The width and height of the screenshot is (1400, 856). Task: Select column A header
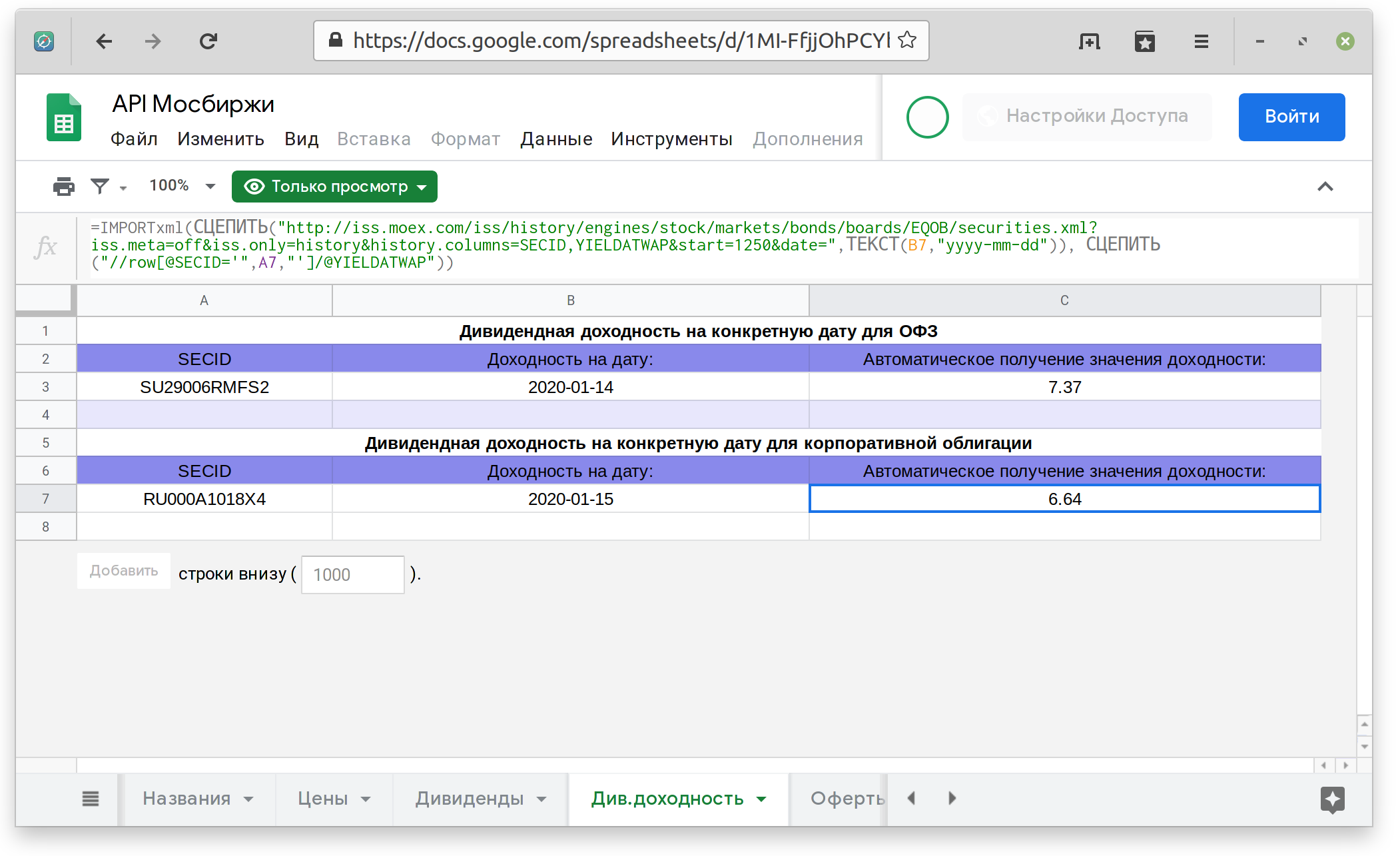[204, 300]
